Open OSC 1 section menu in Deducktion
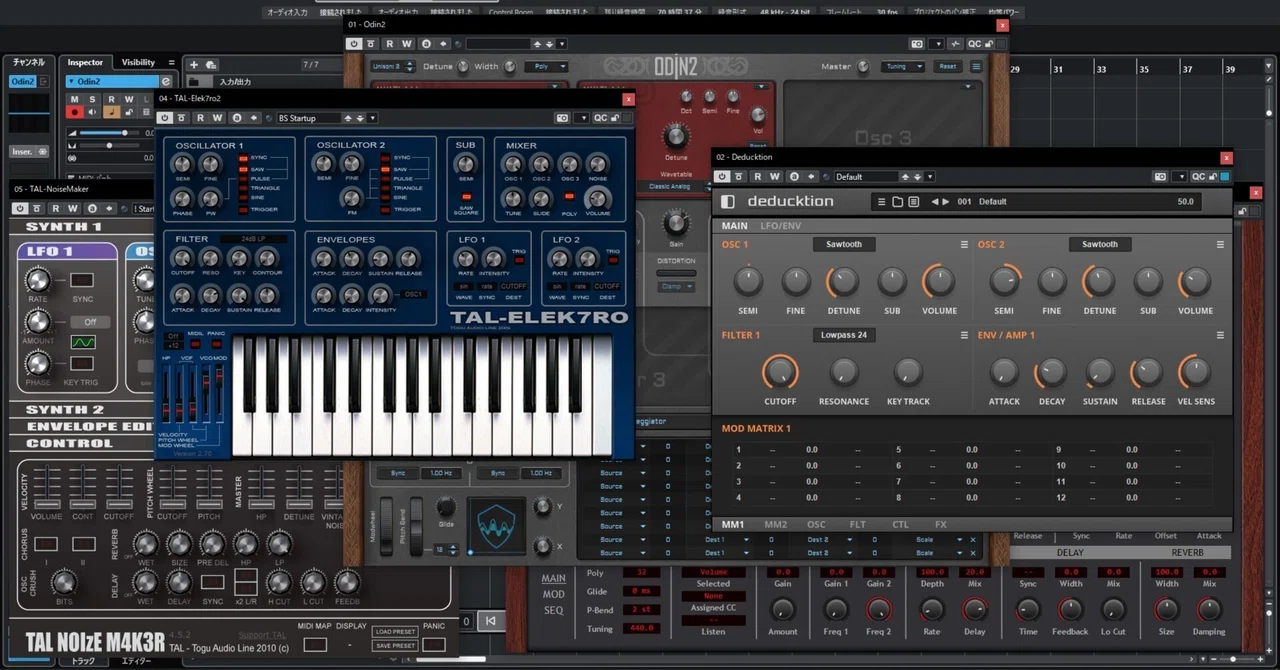 pos(964,244)
